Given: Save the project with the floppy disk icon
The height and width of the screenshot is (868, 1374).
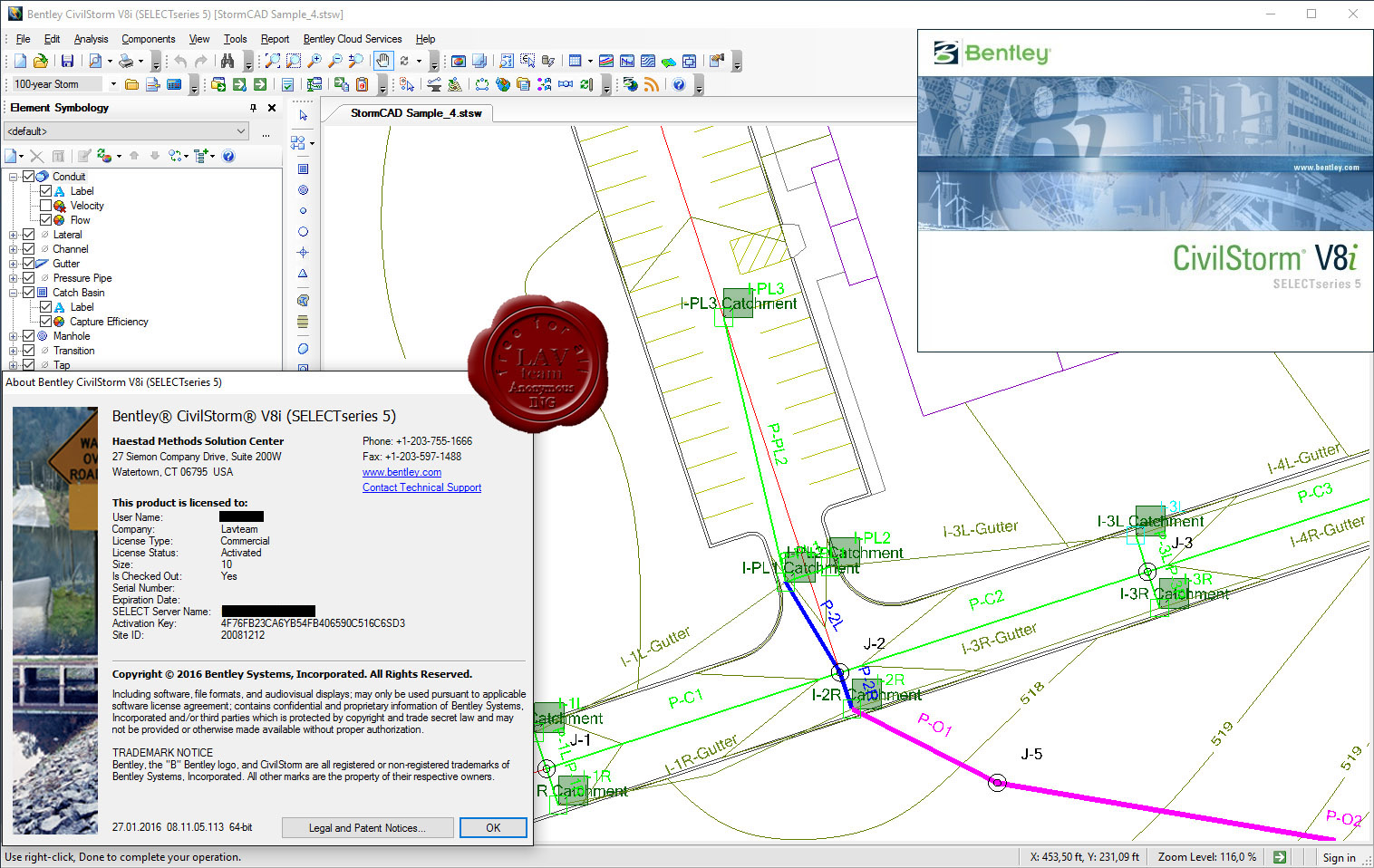Looking at the screenshot, I should tap(67, 61).
